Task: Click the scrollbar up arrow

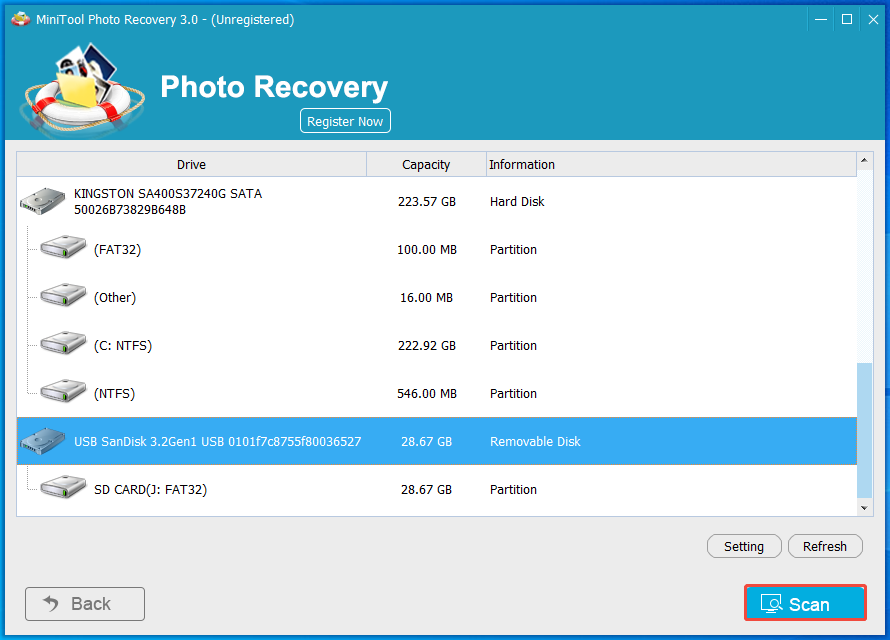Action: 864,161
